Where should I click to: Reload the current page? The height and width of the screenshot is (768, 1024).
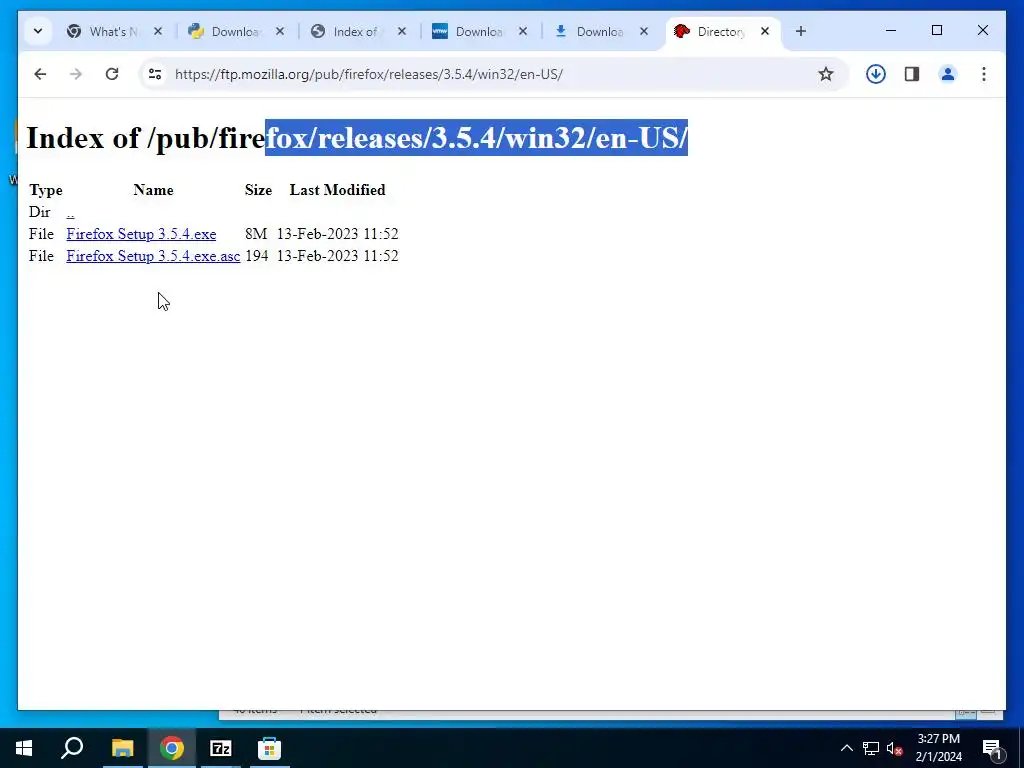112,74
